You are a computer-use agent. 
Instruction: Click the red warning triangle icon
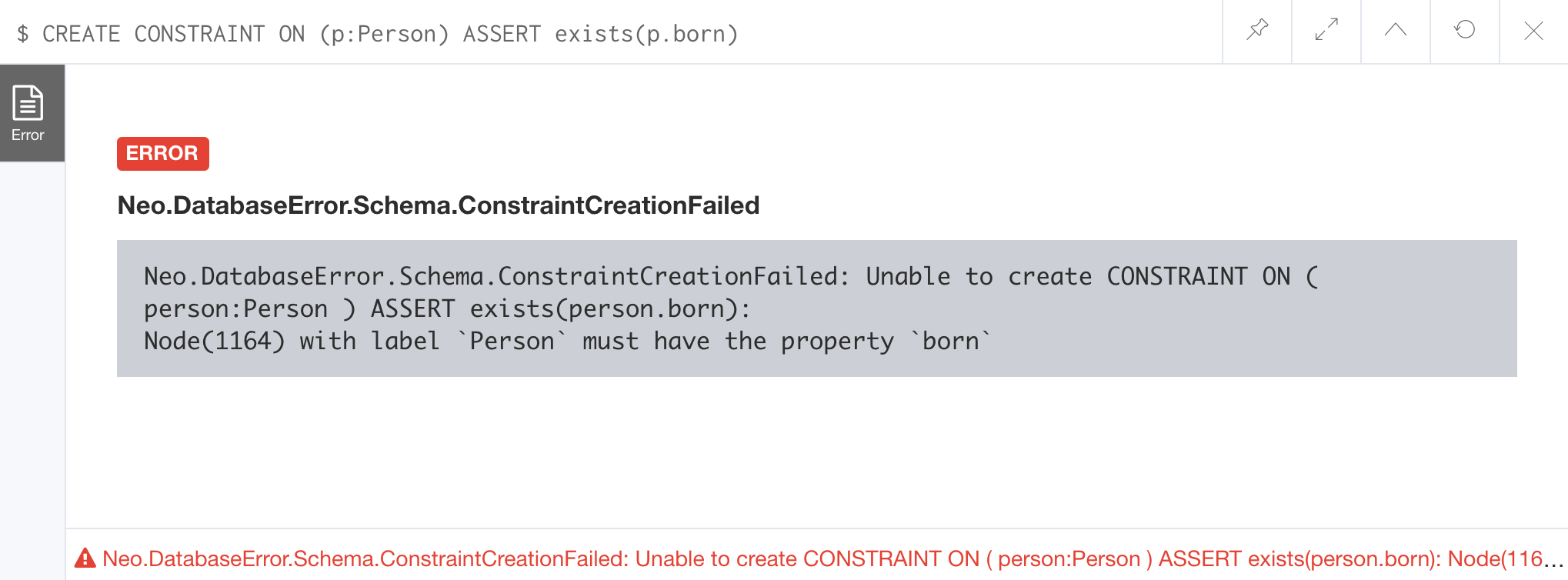coord(85,558)
